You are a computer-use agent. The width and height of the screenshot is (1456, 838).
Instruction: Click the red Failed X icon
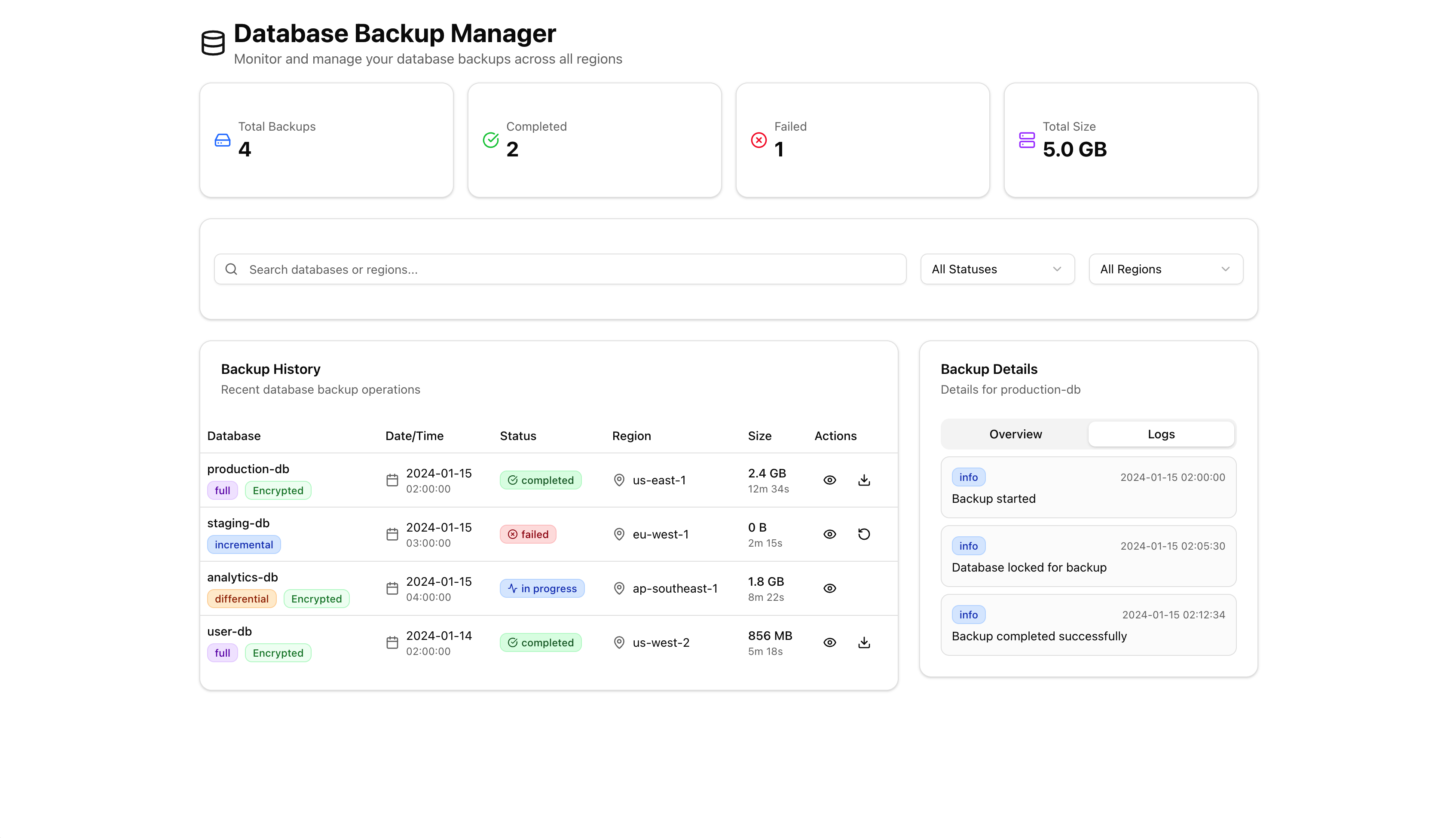(759, 140)
